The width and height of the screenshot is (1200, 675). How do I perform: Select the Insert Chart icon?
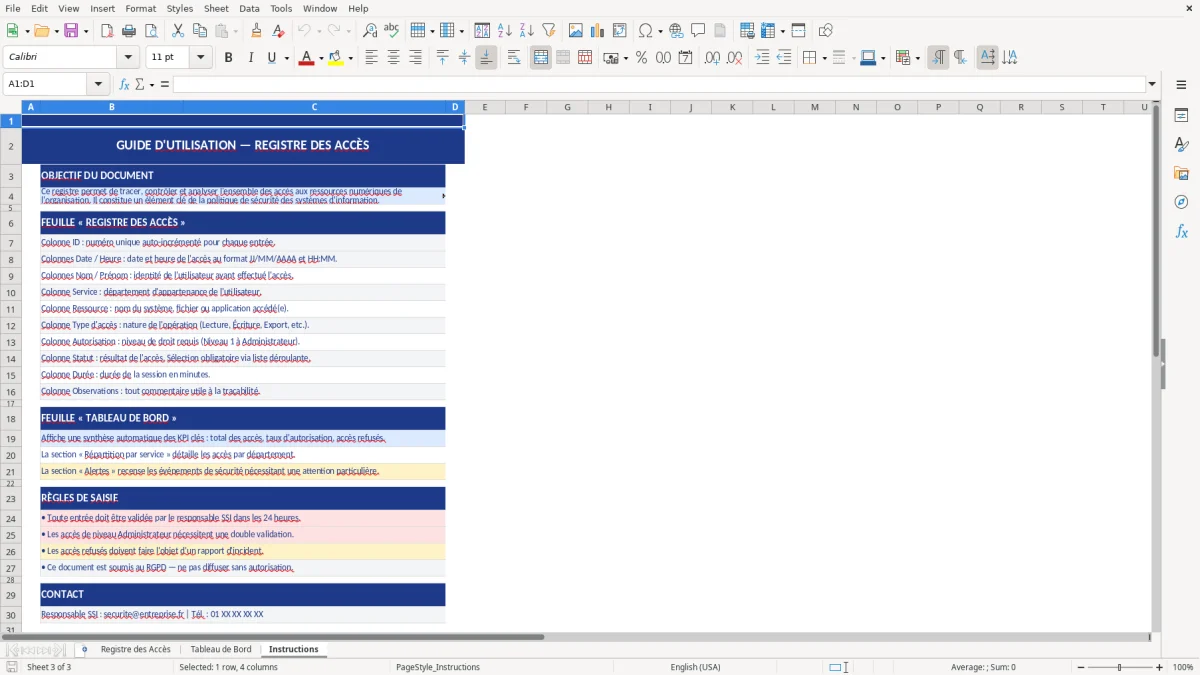(x=597, y=31)
